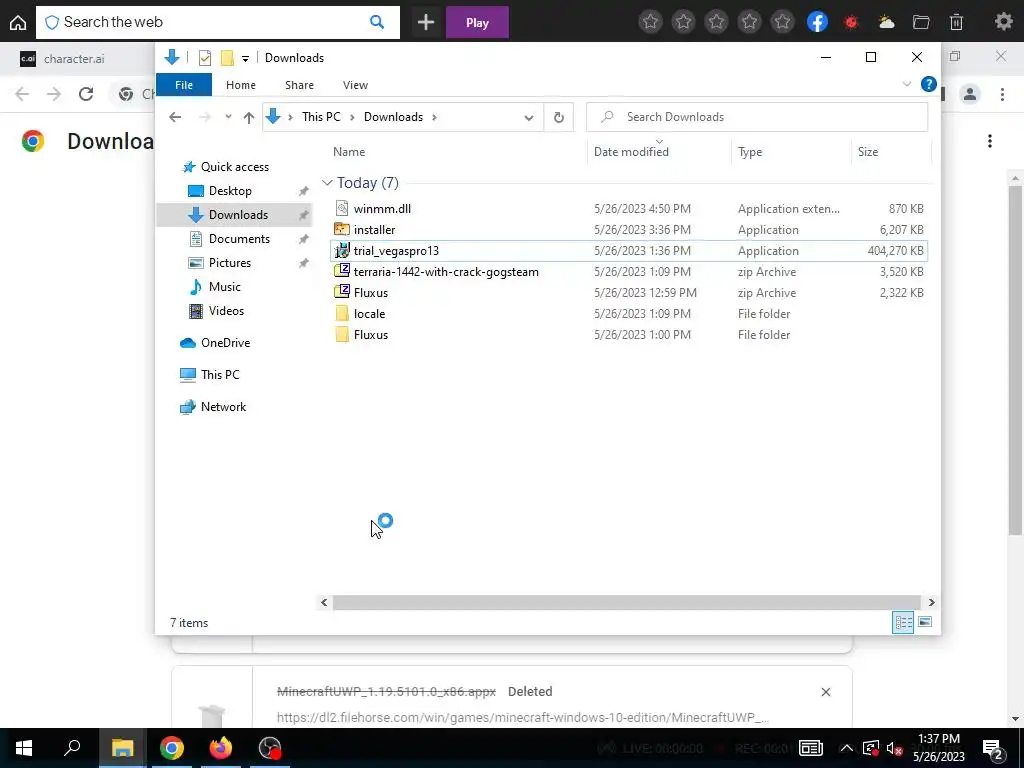
Task: Select This PC in navigation pane
Action: pyautogui.click(x=219, y=375)
